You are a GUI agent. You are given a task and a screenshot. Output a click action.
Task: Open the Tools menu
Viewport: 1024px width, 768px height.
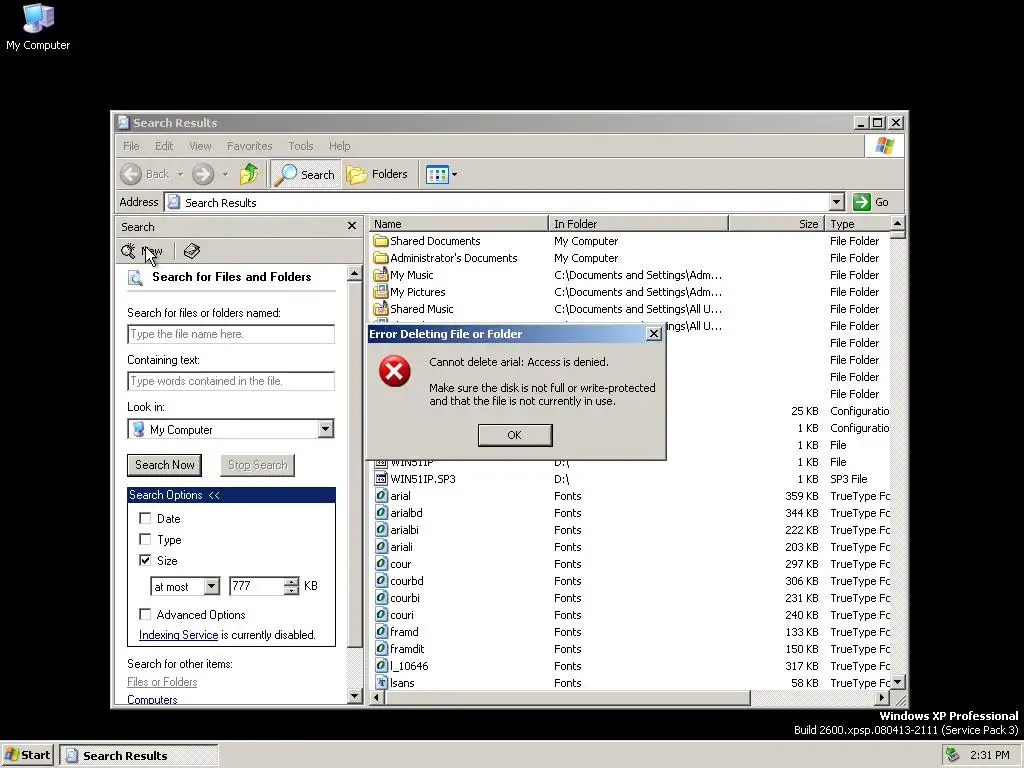tap(301, 146)
